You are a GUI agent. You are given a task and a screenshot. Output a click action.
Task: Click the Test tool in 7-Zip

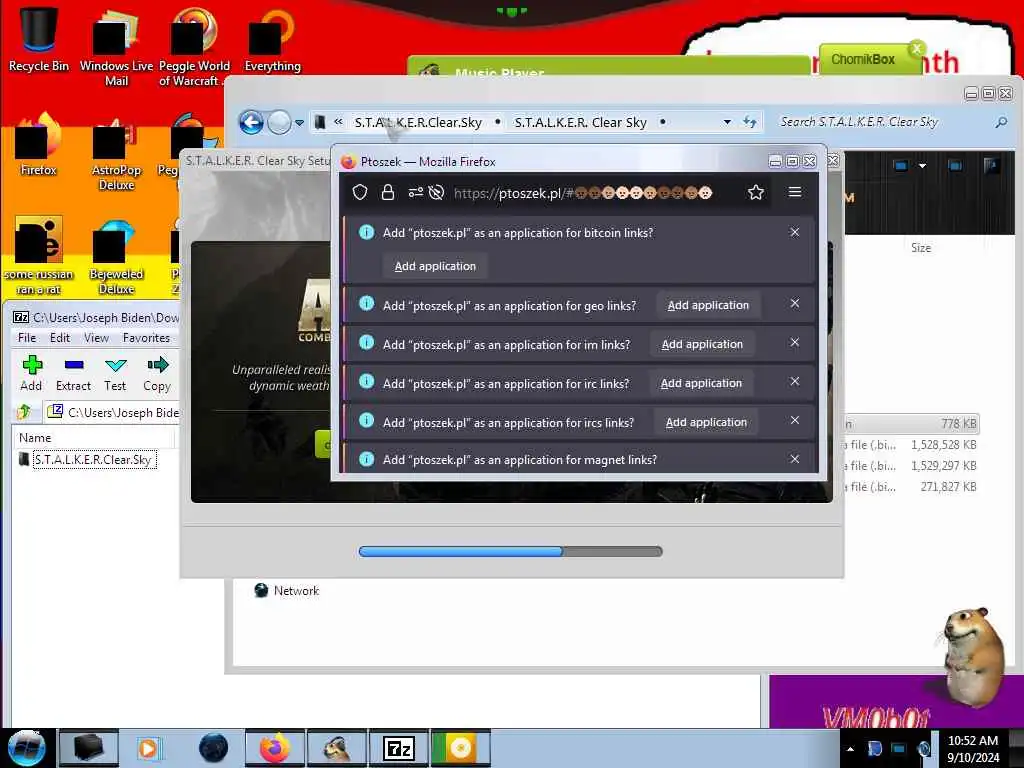point(115,373)
